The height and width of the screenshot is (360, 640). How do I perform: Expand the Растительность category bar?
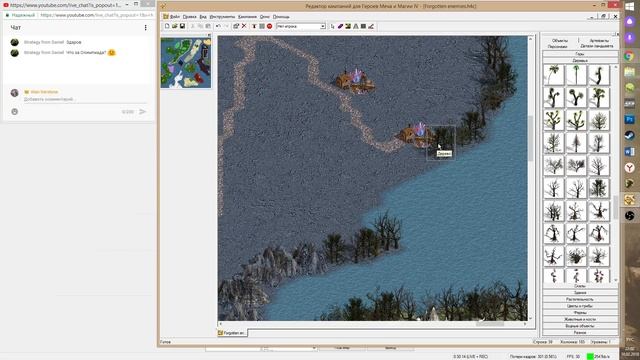580,299
